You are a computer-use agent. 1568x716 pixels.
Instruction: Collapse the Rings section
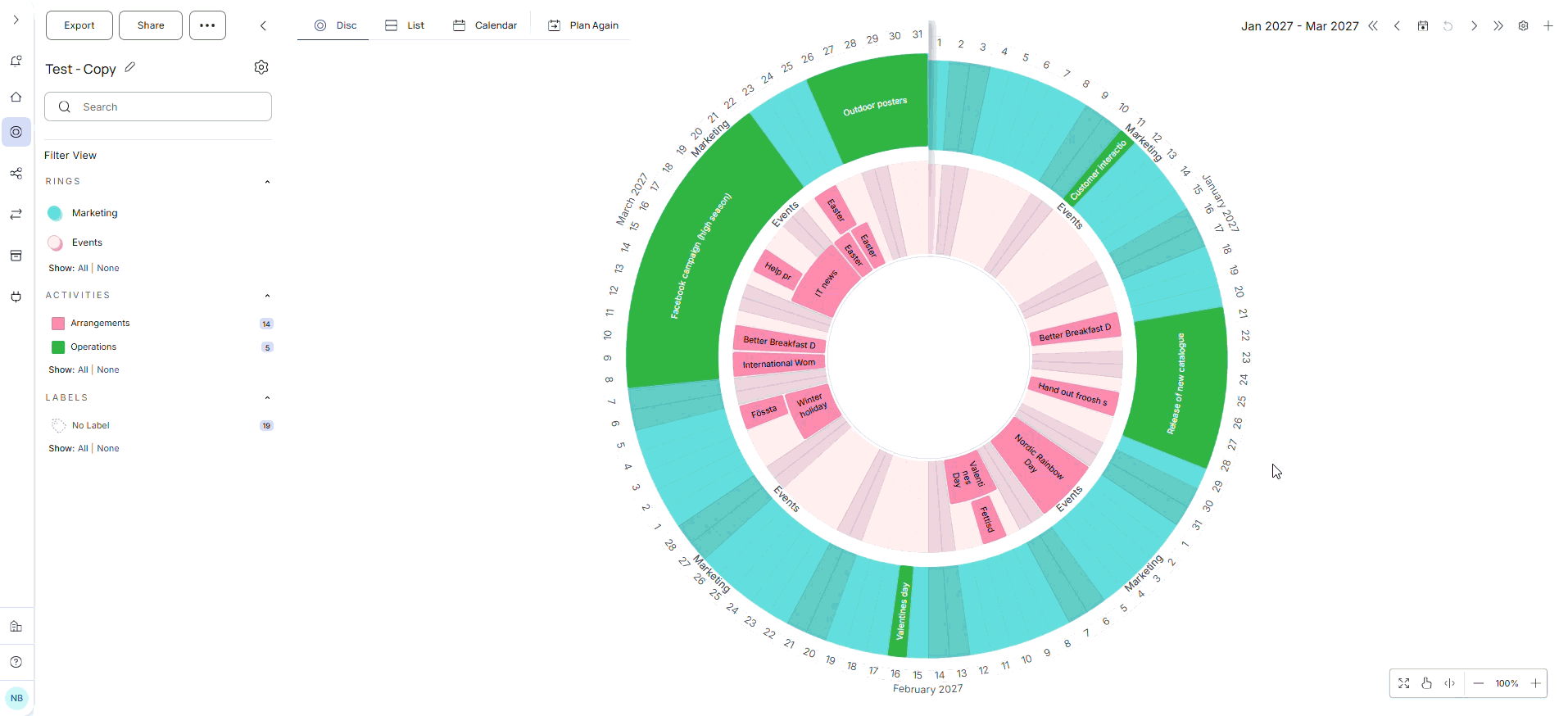point(267,182)
